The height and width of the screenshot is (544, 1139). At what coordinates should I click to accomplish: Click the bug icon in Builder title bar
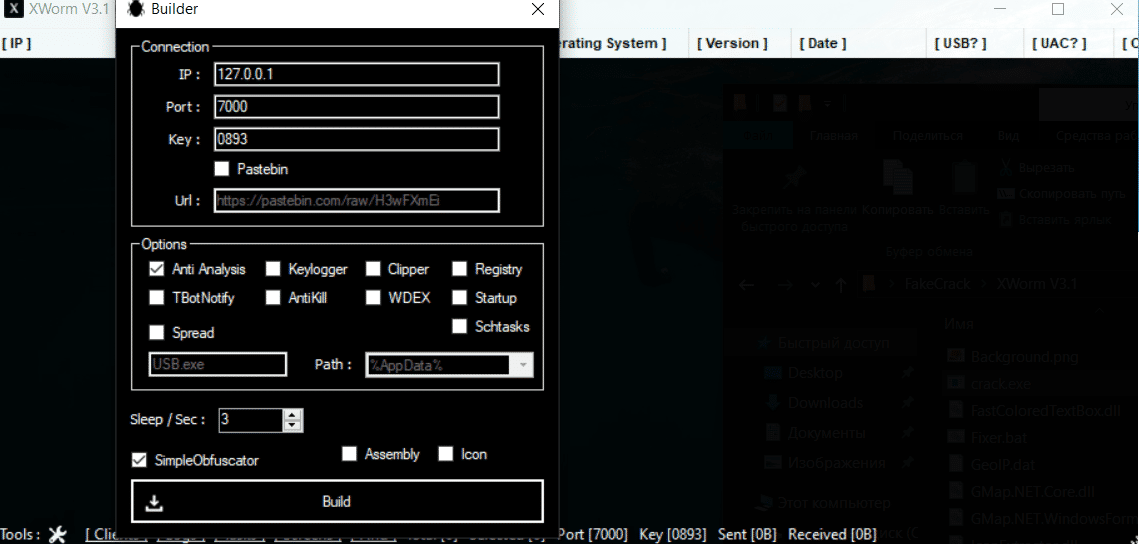tap(135, 9)
